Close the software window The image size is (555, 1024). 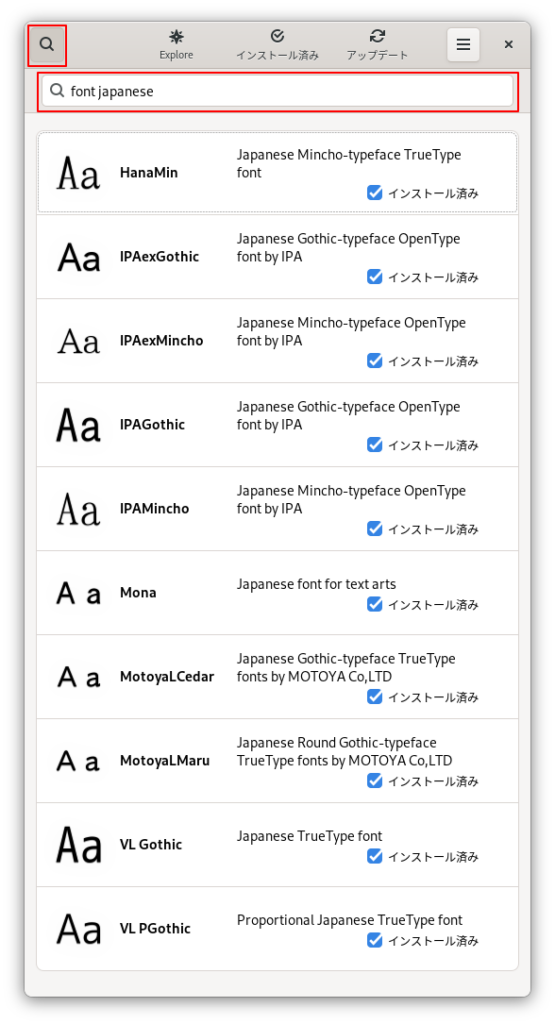pyautogui.click(x=509, y=44)
